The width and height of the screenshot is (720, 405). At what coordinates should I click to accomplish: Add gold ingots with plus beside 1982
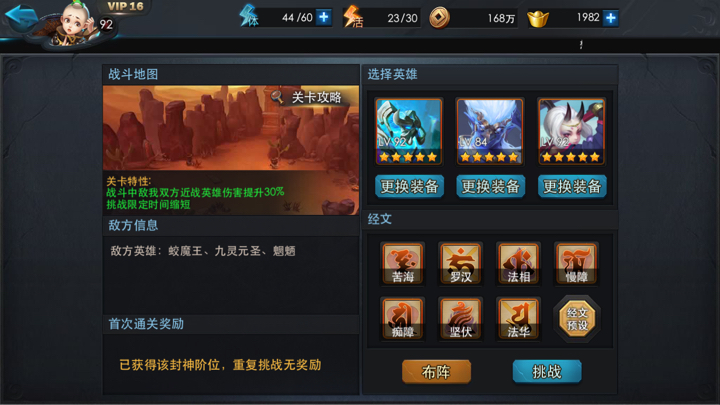pos(611,18)
